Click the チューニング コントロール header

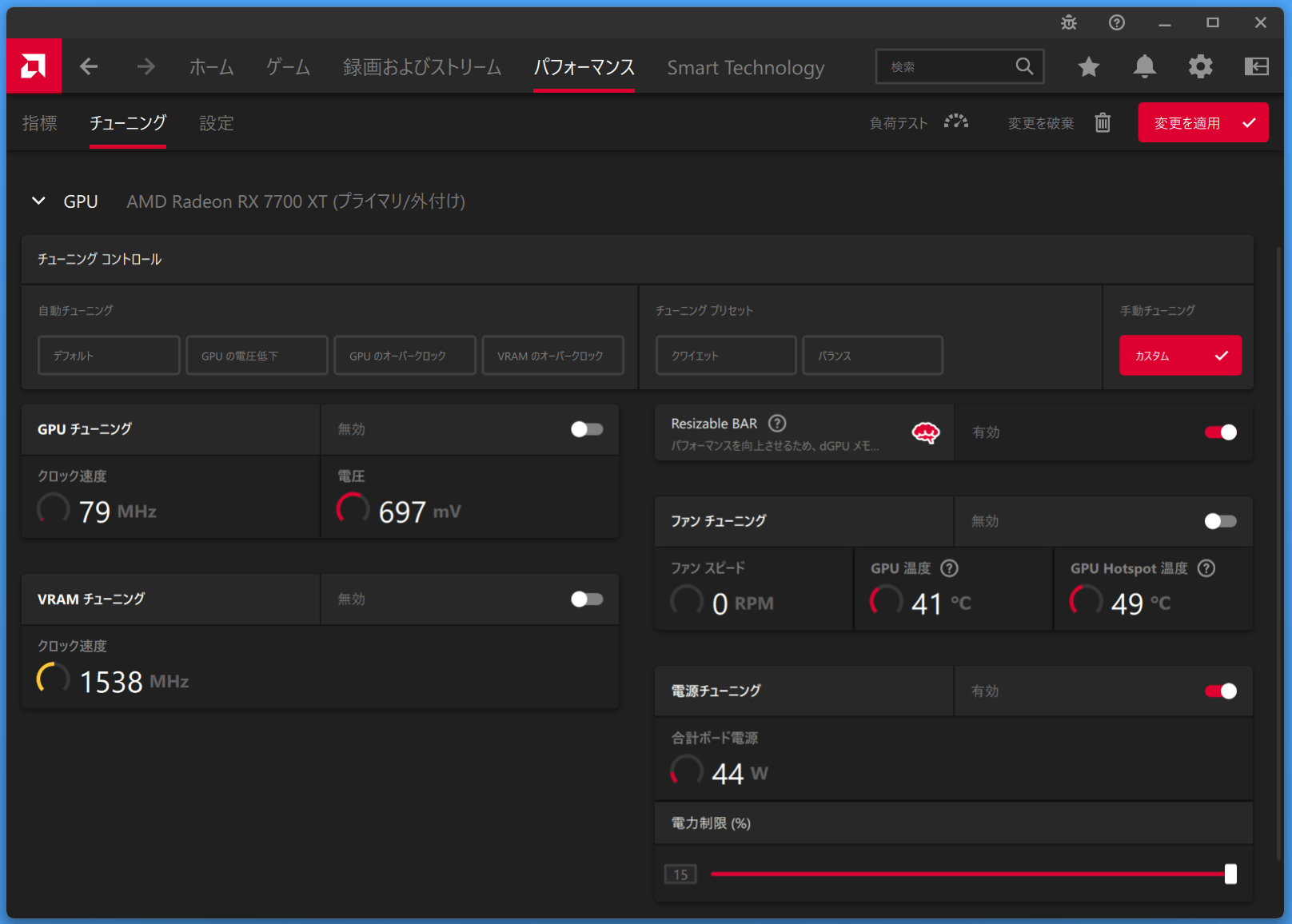point(99,259)
